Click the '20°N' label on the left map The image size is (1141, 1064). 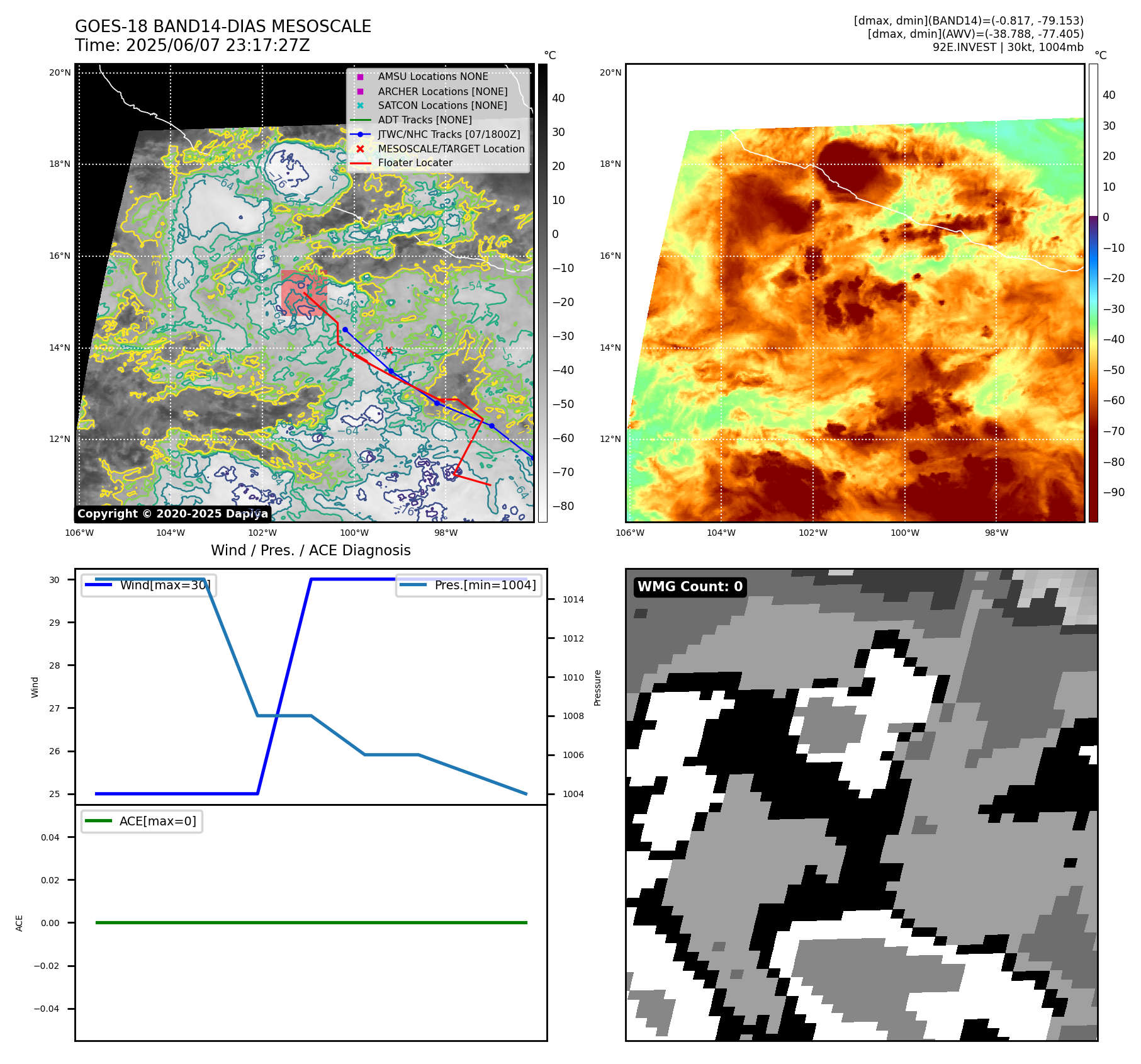[60, 72]
